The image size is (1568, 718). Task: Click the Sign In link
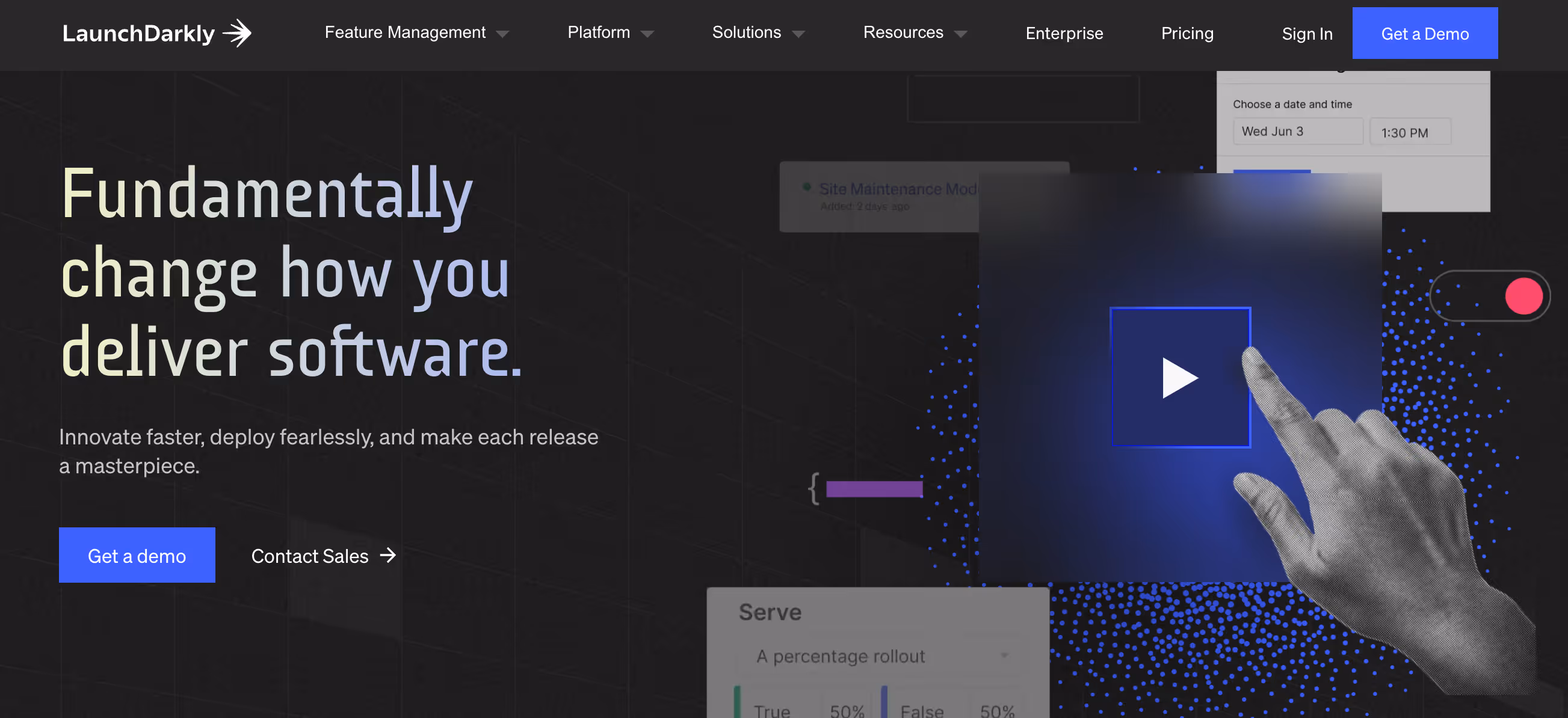[x=1307, y=34]
